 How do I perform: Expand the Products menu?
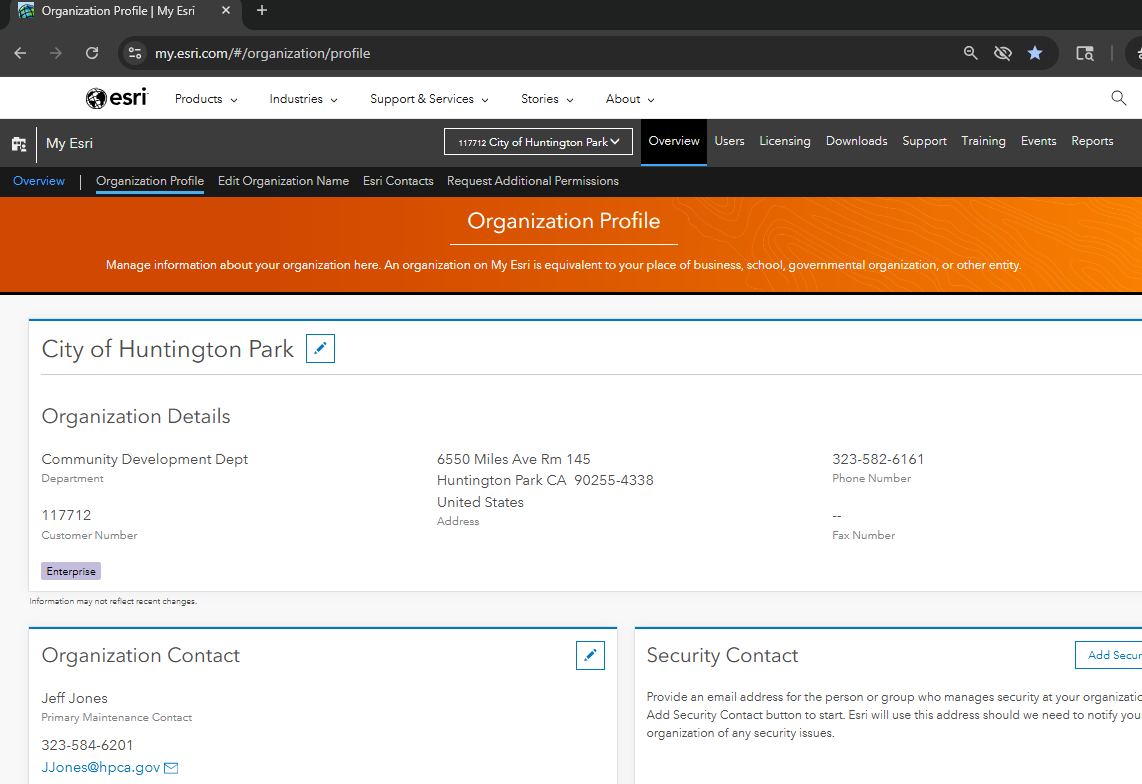tap(206, 99)
